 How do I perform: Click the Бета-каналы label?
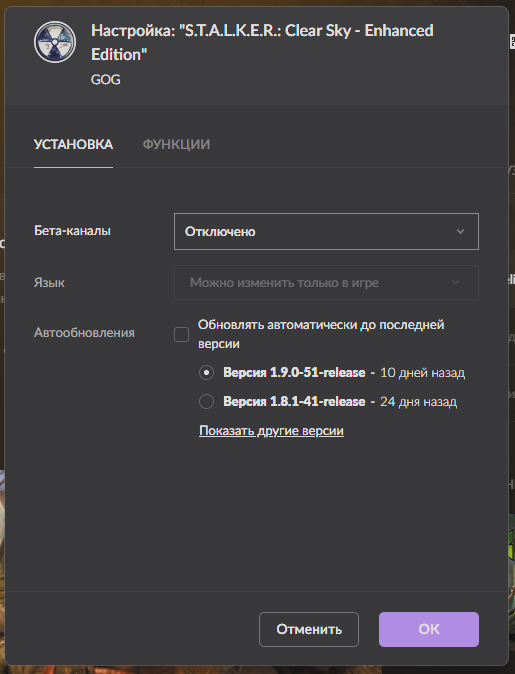pos(72,231)
